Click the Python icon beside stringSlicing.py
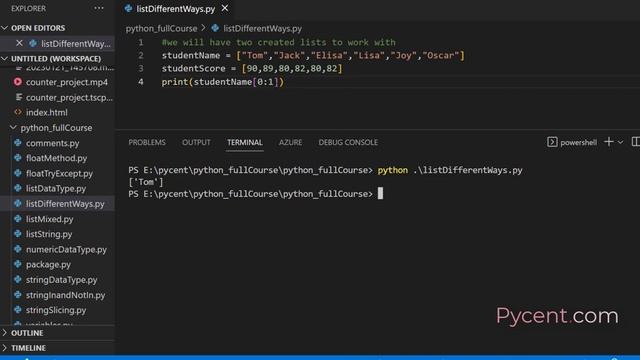 point(18,310)
